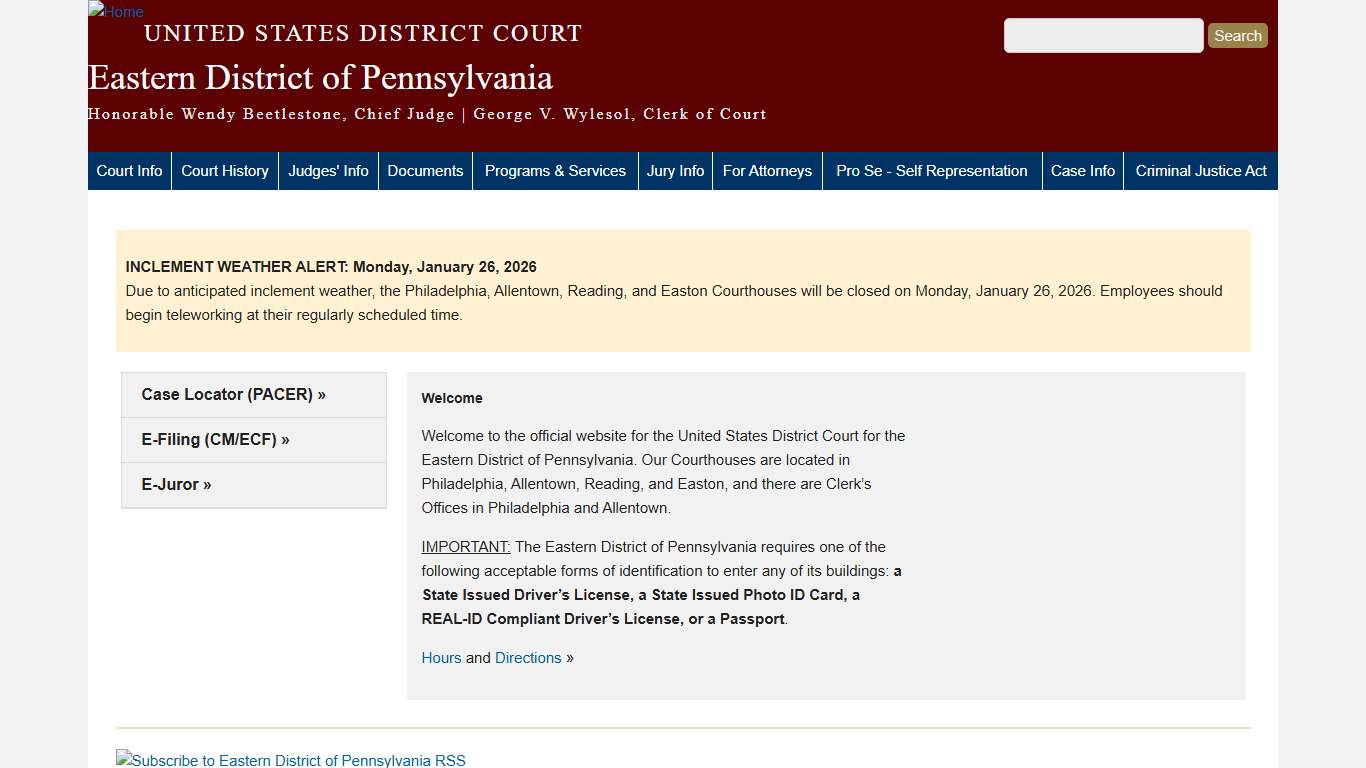The image size is (1366, 768).
Task: Open the E-Juror link
Action: (x=176, y=484)
